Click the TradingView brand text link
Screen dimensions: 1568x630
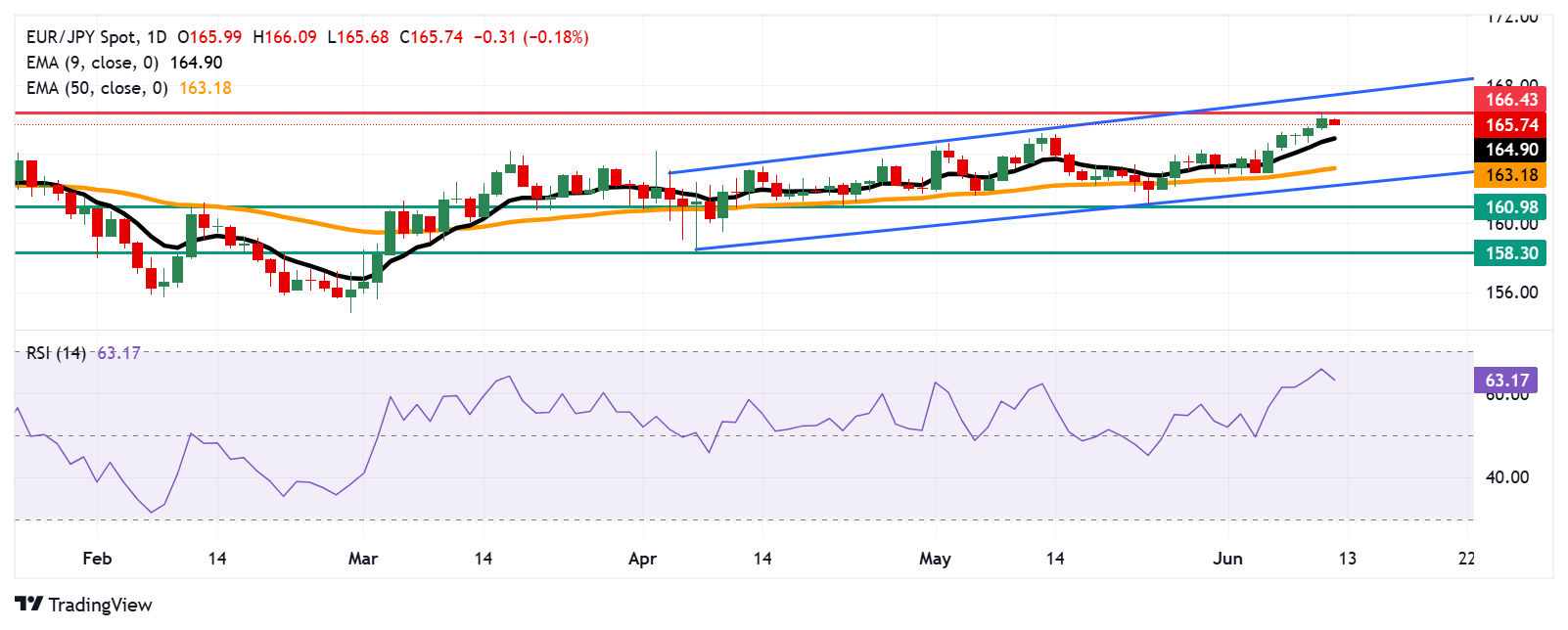[x=100, y=605]
